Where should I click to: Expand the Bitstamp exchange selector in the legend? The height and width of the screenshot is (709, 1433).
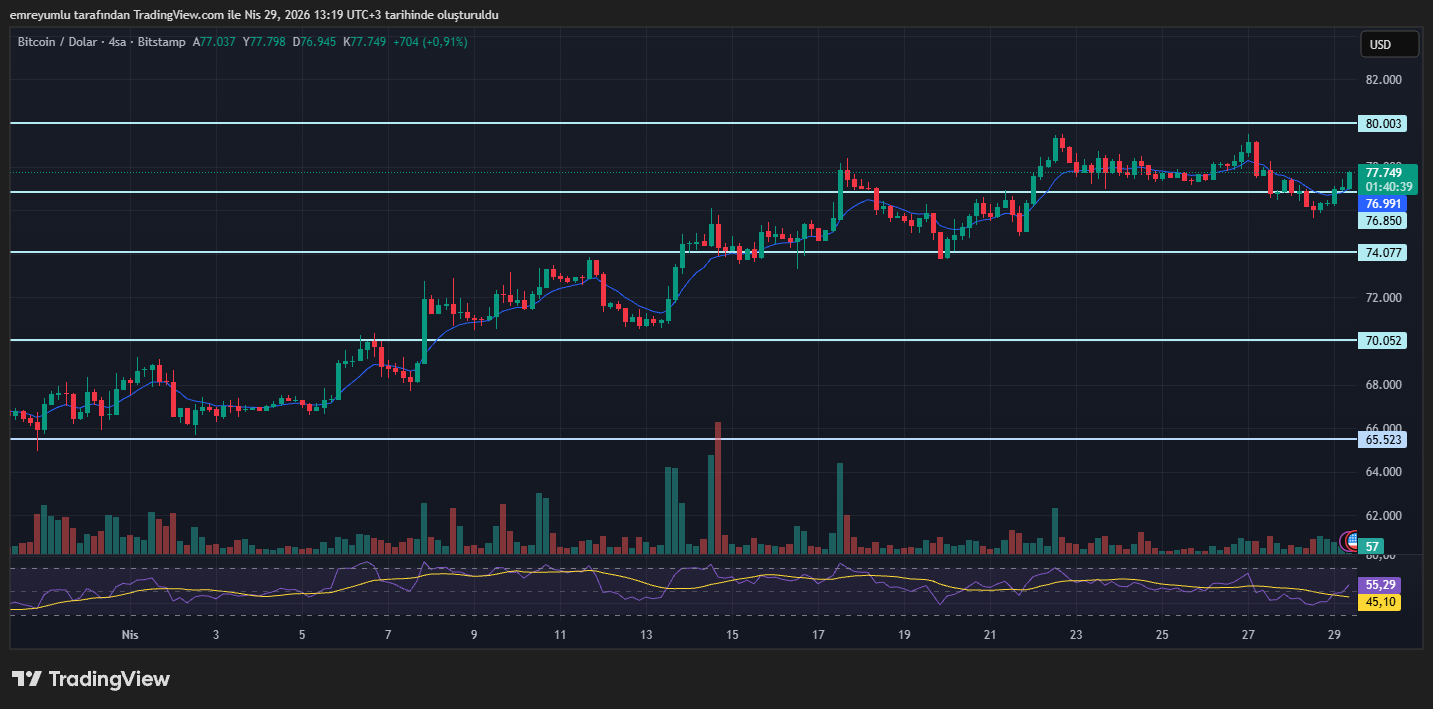point(162,42)
